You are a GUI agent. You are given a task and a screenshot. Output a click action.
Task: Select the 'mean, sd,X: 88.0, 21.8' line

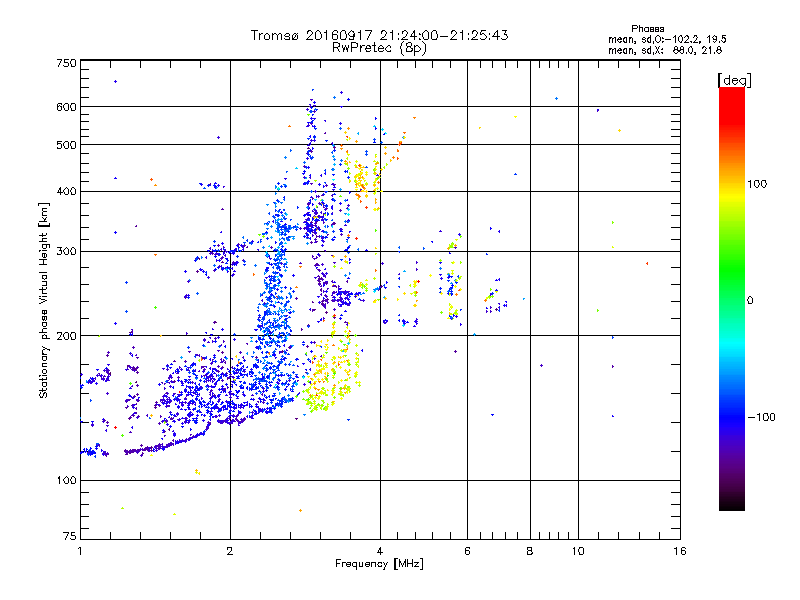click(x=665, y=50)
